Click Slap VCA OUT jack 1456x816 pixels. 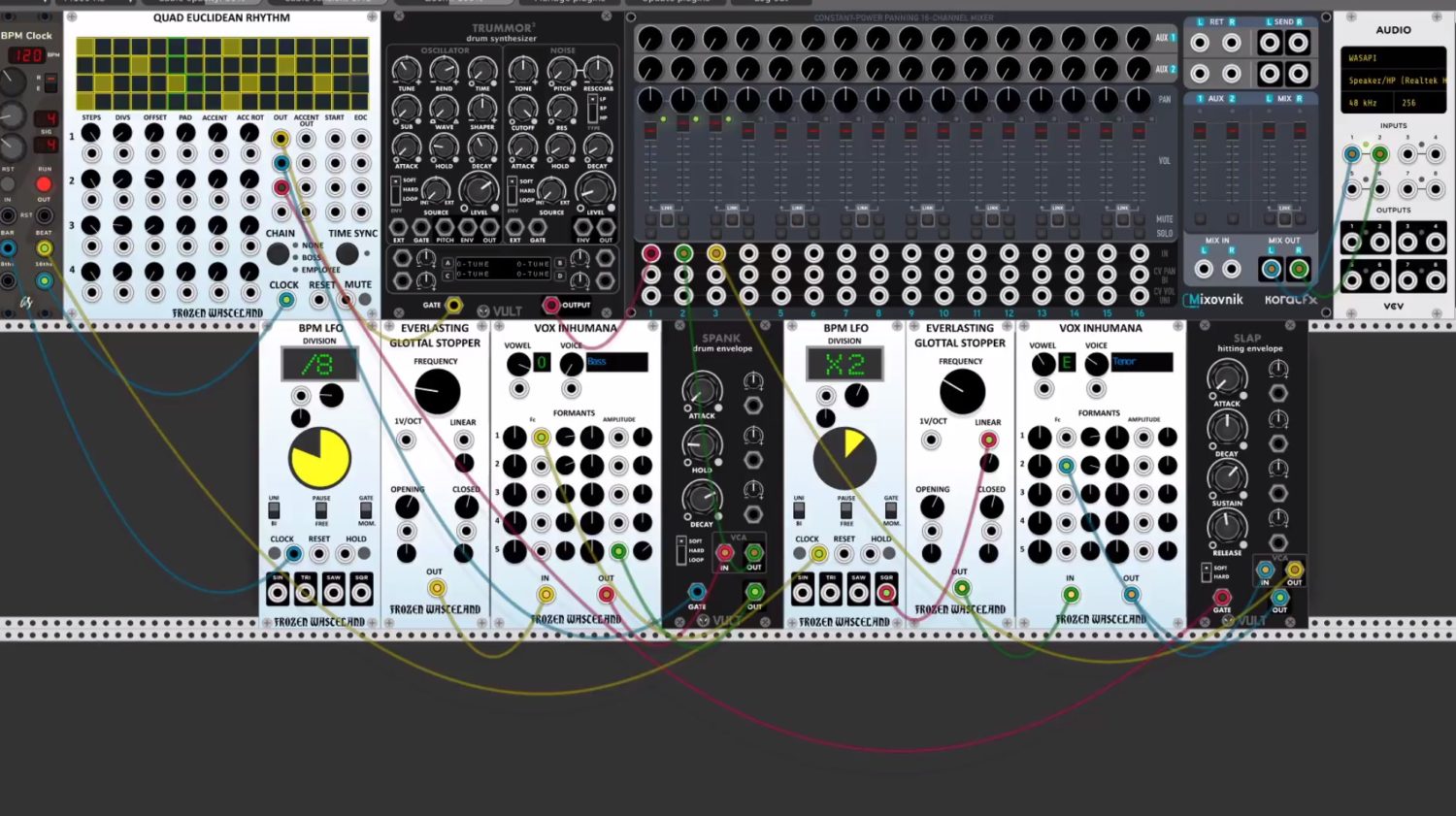click(x=1294, y=571)
